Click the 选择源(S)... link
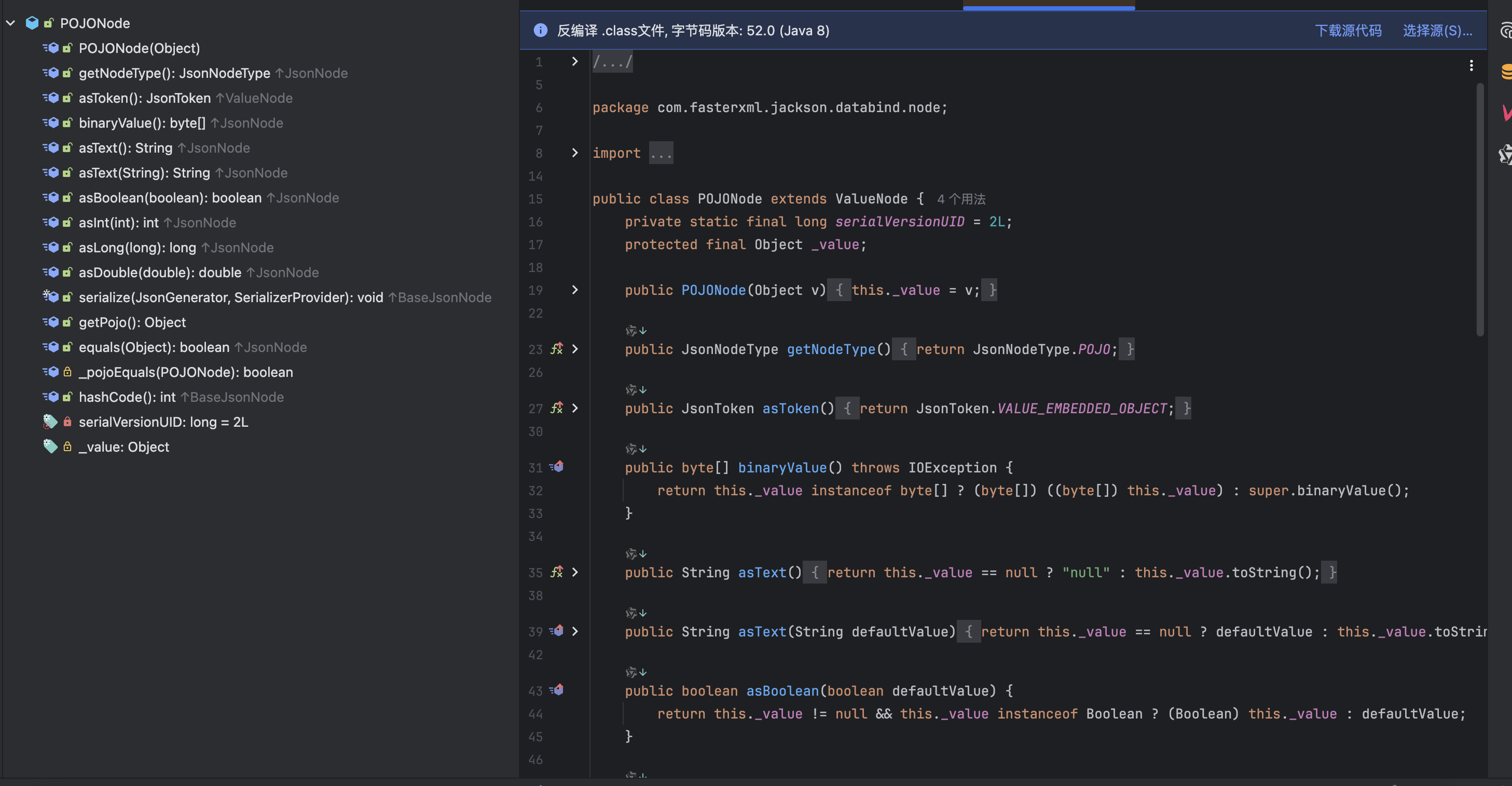The image size is (1512, 786). (1437, 31)
